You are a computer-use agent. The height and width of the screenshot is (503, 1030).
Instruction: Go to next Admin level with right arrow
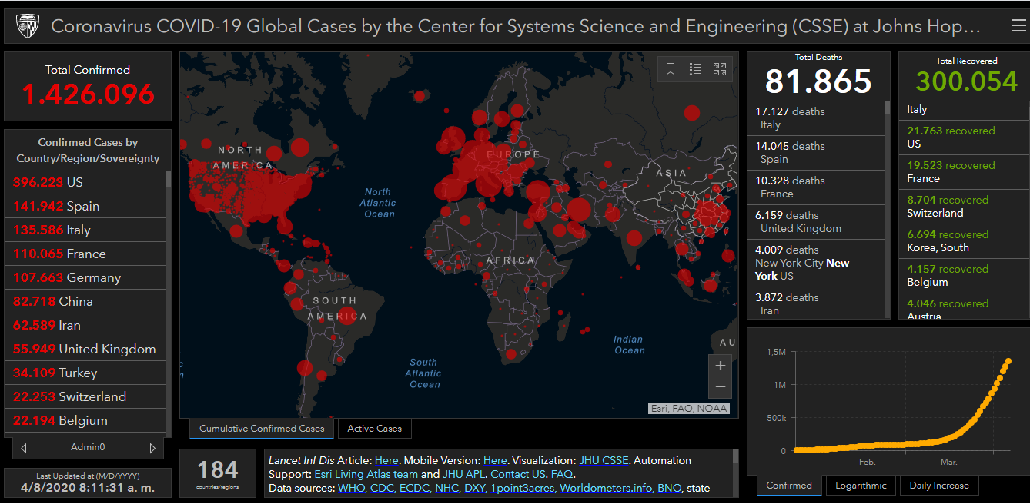(152, 448)
